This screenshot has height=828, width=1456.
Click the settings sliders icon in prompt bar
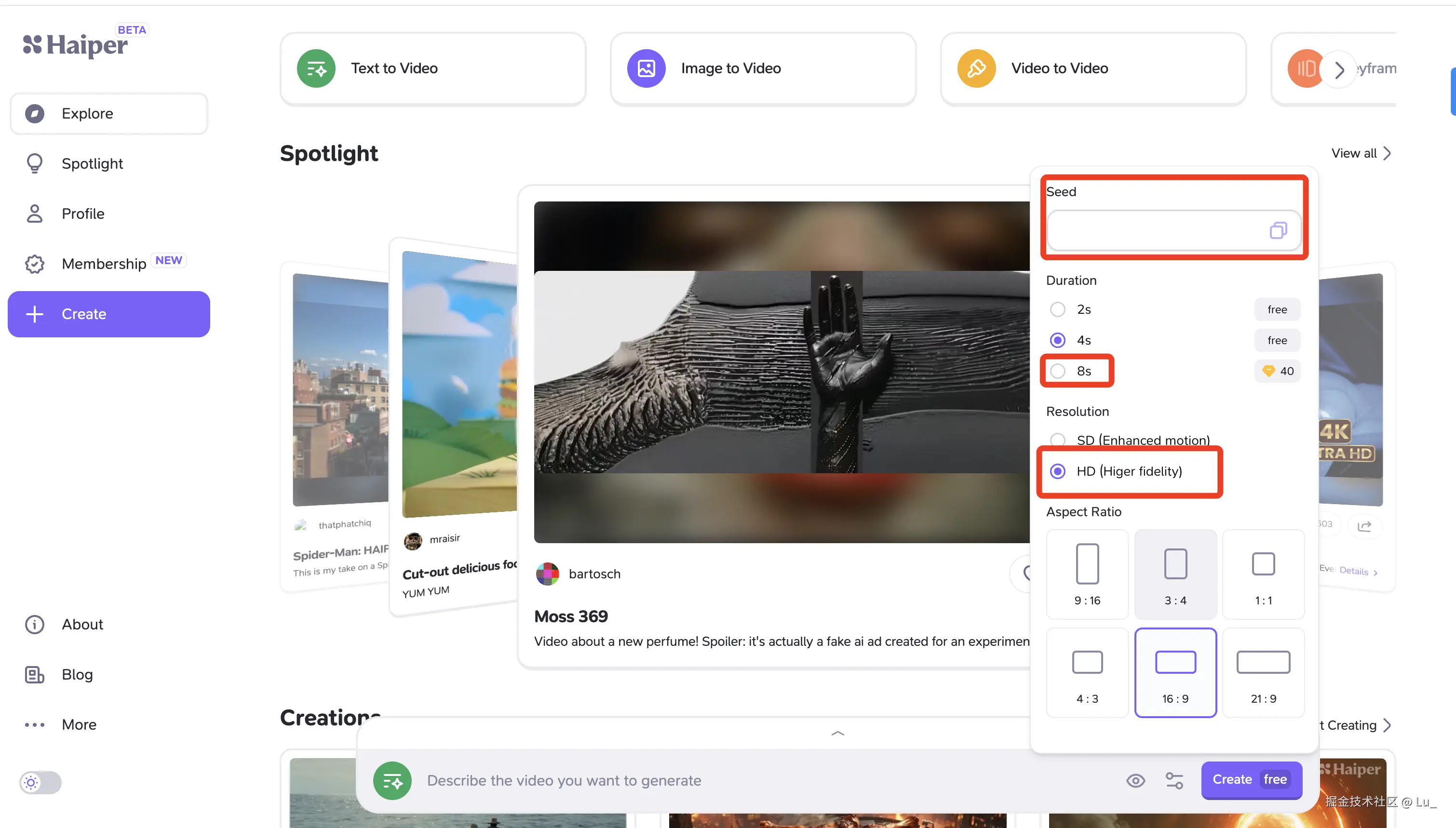(1174, 780)
